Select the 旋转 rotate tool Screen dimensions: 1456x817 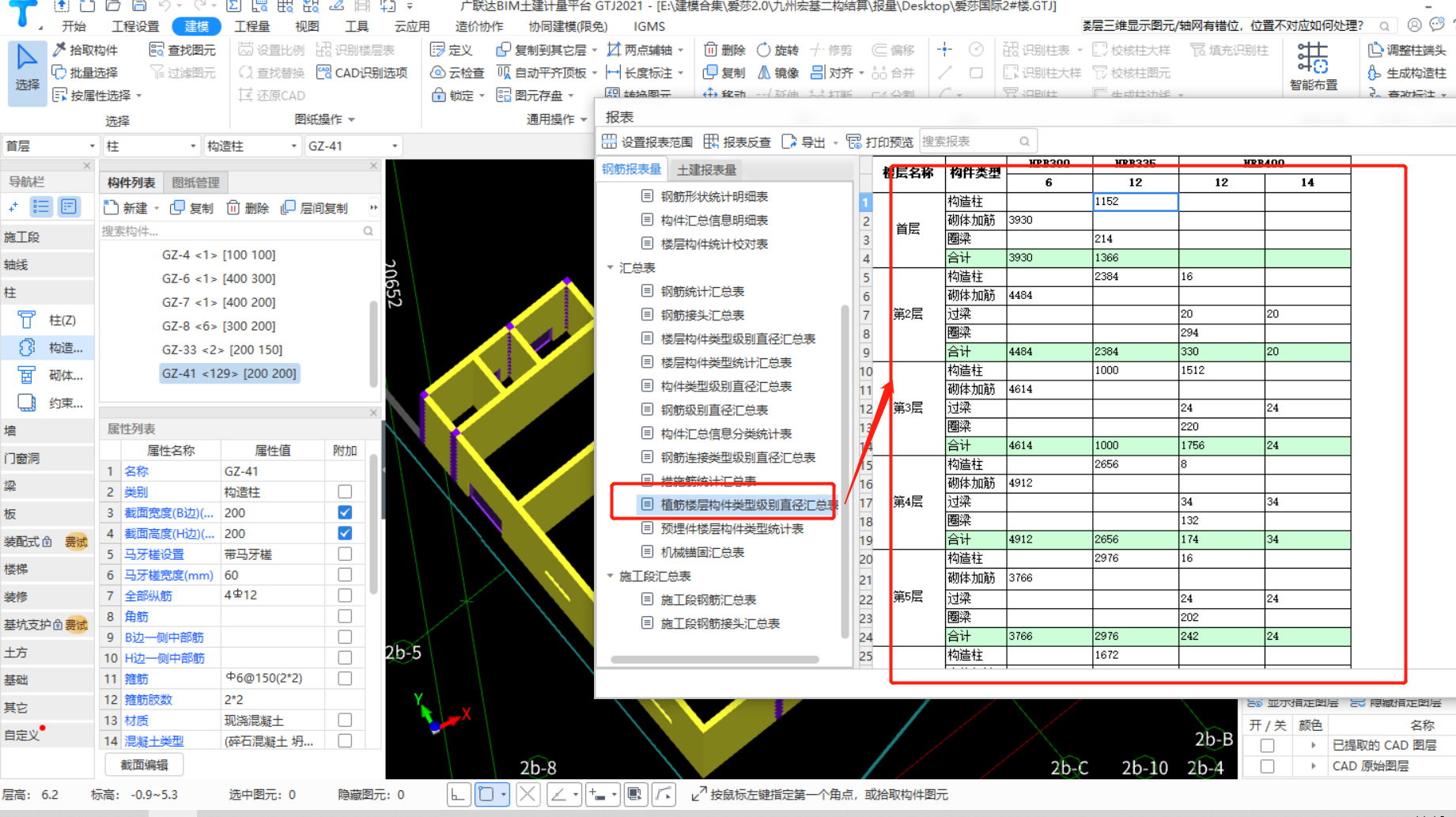(x=778, y=50)
